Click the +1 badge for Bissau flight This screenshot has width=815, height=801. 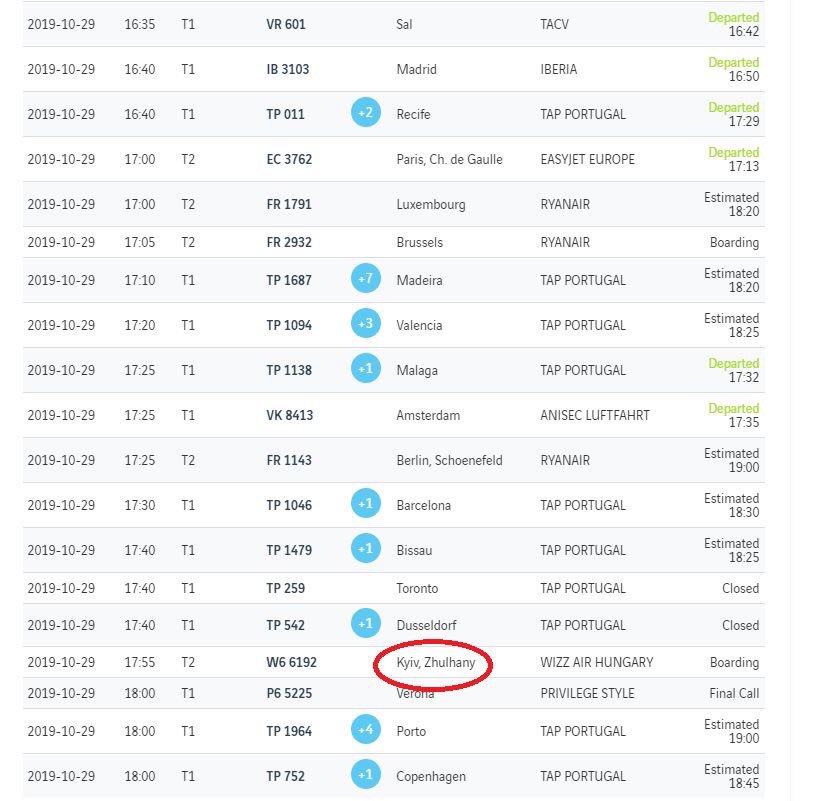366,548
